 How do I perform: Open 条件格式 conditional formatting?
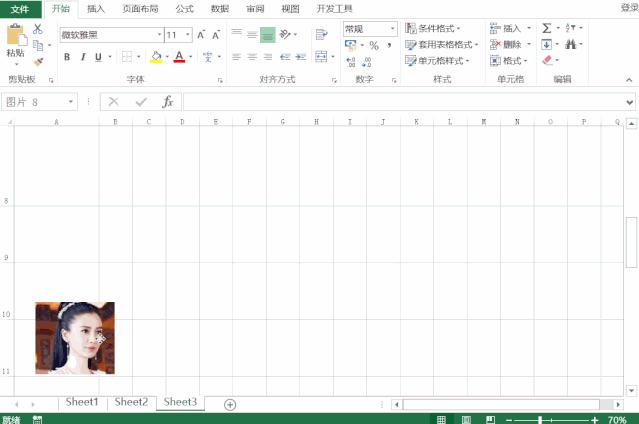pos(432,28)
